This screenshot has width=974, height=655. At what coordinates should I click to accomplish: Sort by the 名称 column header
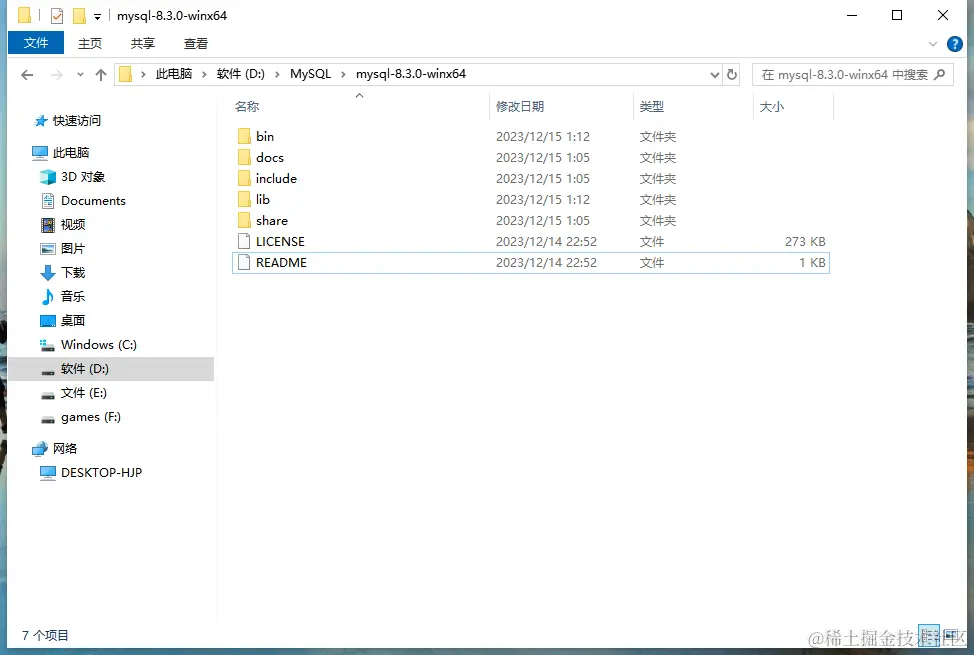coord(247,107)
